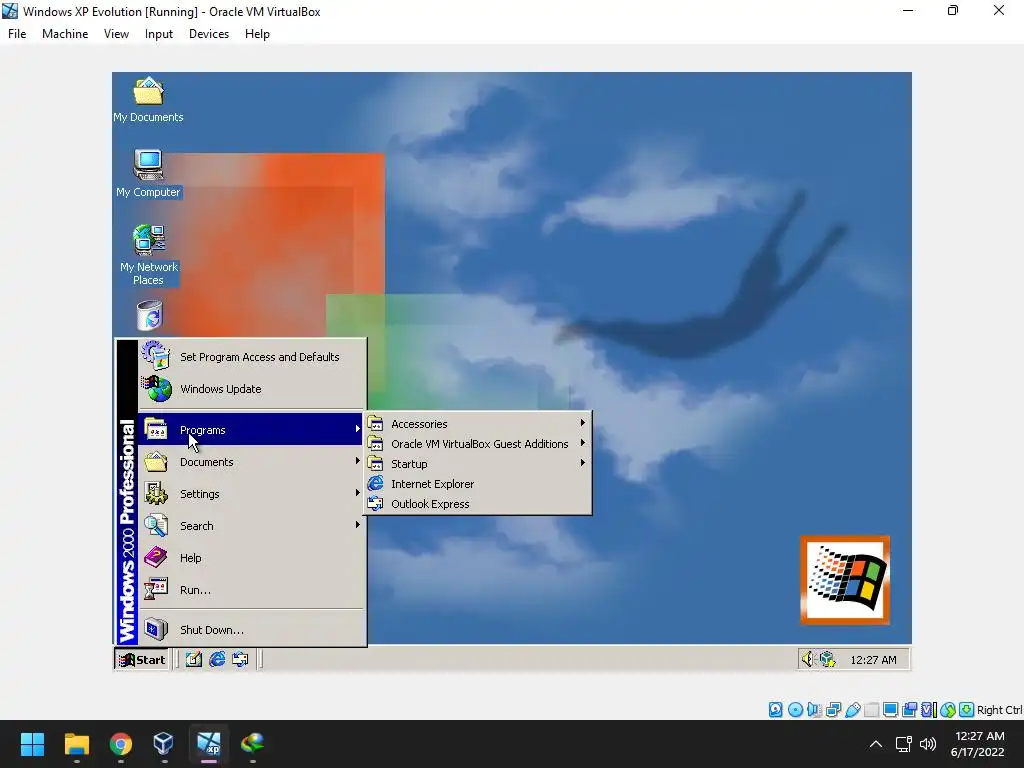Click Internet Explorer quick launch icon
1024x768 pixels.
217,660
